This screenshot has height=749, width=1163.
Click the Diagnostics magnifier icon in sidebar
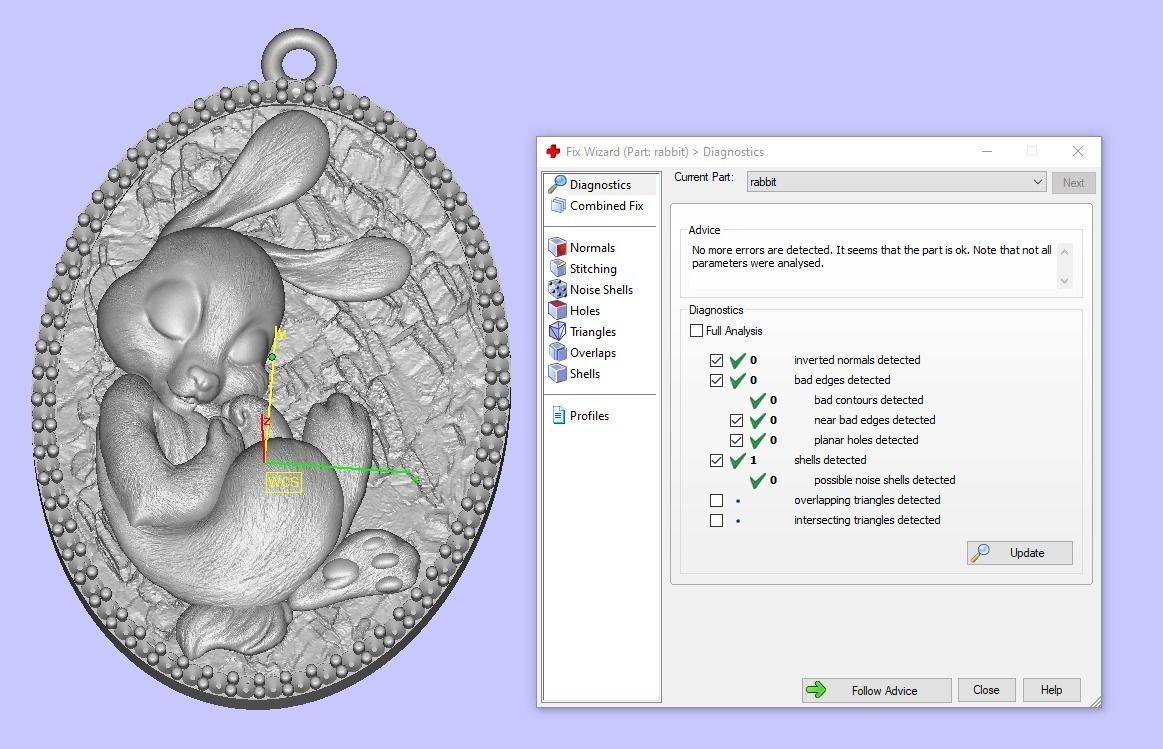[x=557, y=184]
